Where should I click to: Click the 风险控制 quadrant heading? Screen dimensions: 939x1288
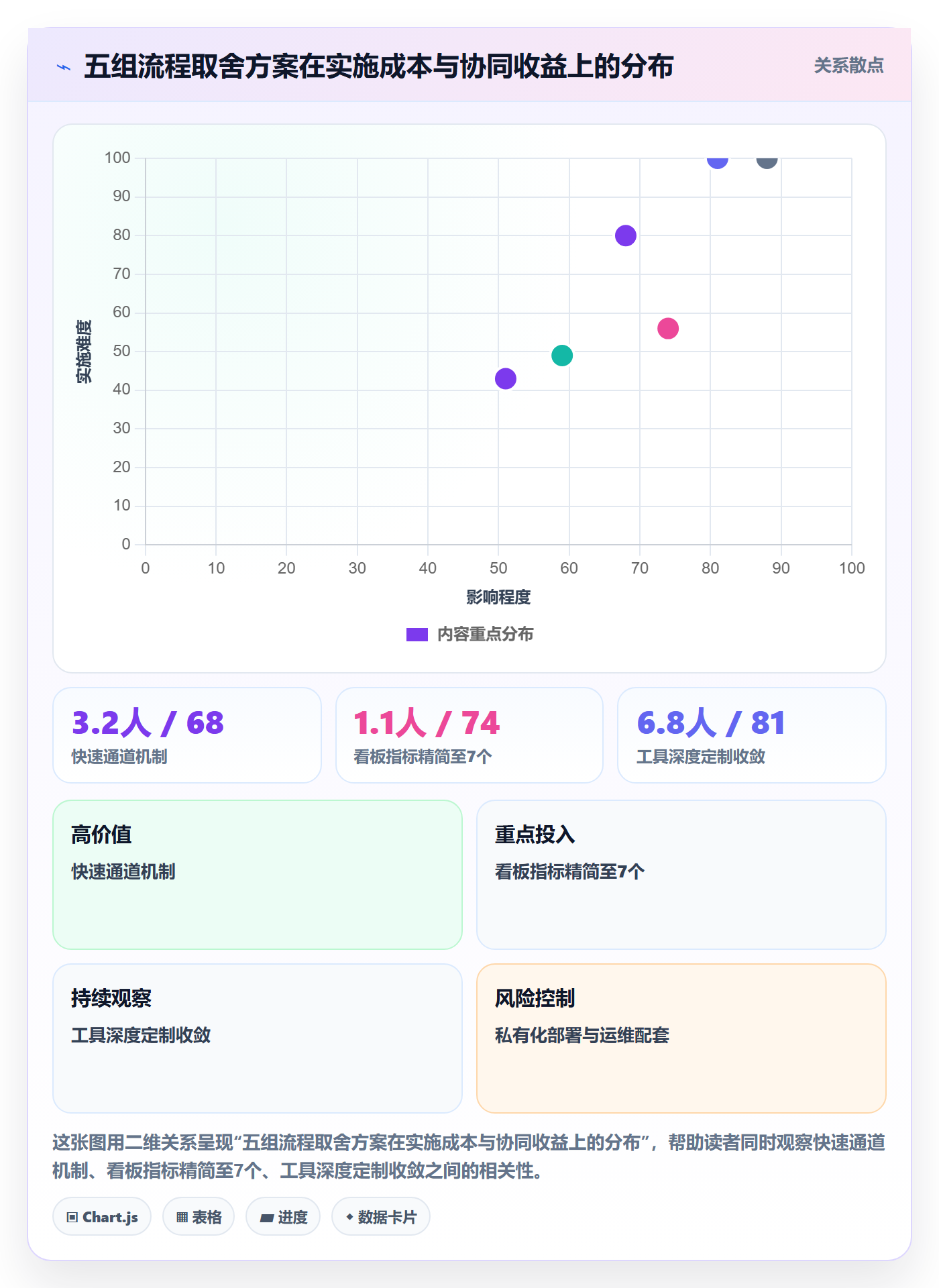535,998
